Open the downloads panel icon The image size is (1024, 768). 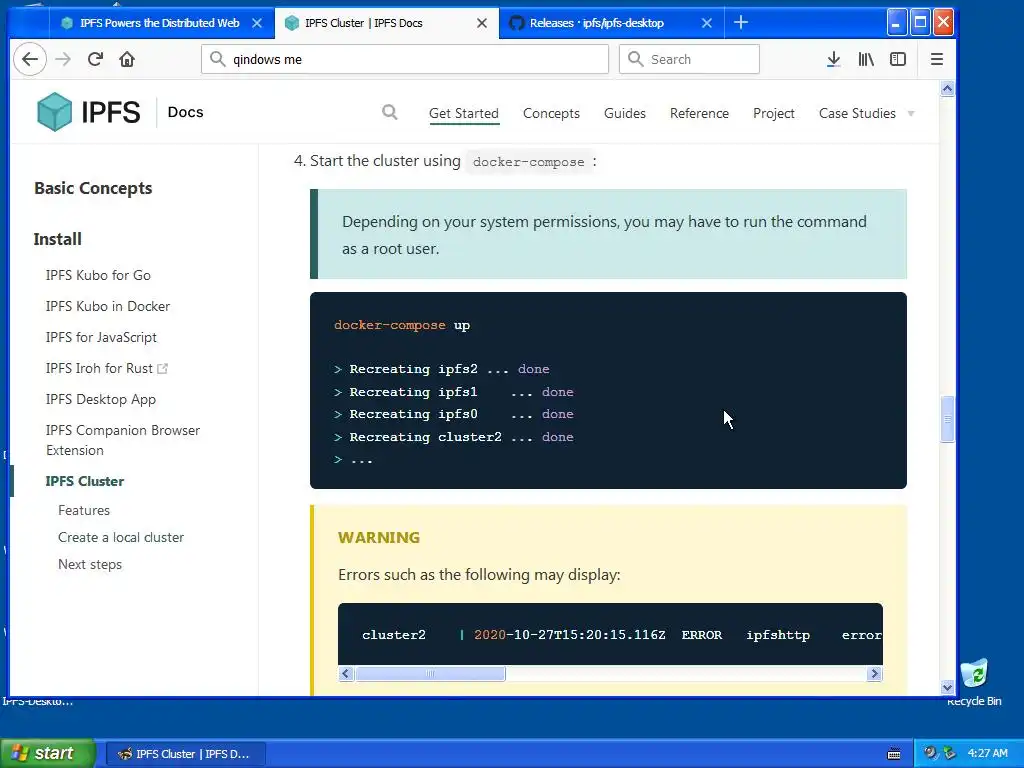(833, 59)
